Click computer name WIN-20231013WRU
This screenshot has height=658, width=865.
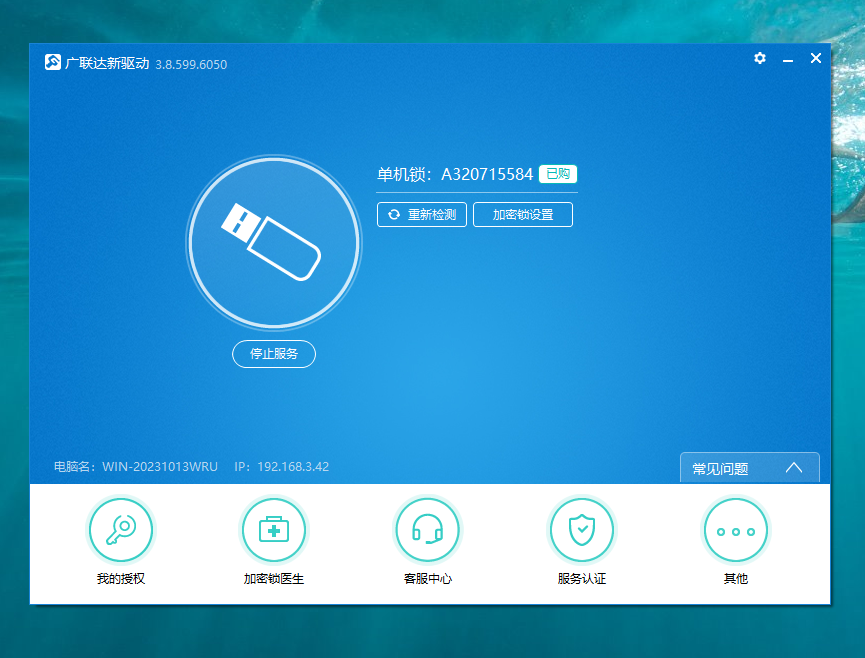(160, 467)
